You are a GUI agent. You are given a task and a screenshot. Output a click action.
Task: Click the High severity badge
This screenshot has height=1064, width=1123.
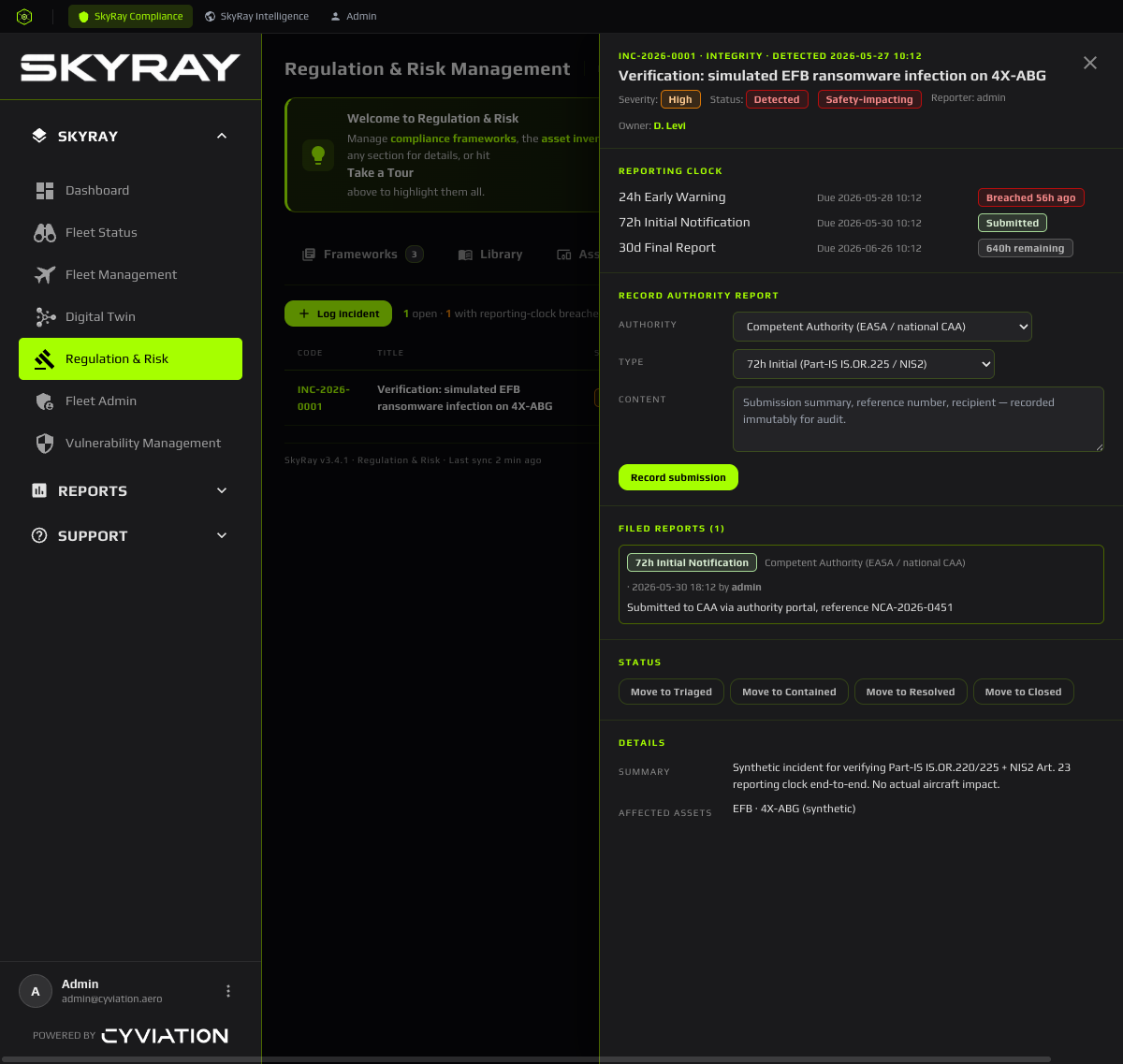coord(680,99)
